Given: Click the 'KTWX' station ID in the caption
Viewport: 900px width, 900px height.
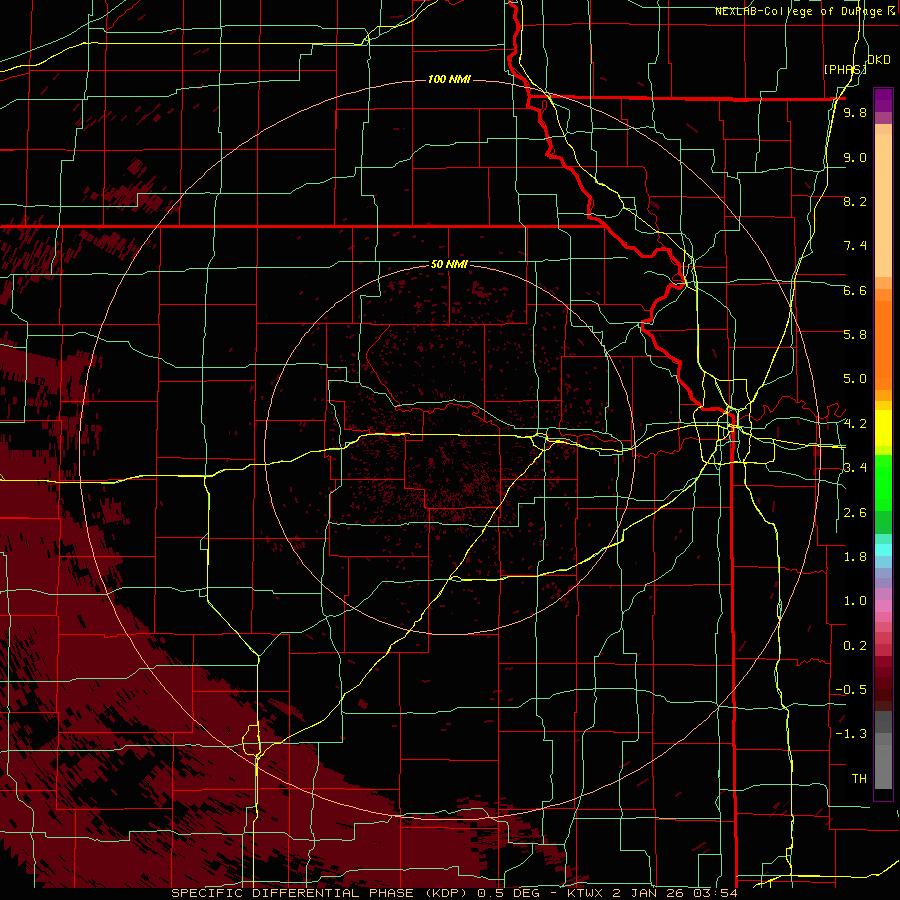Looking at the screenshot, I should coord(587,893).
